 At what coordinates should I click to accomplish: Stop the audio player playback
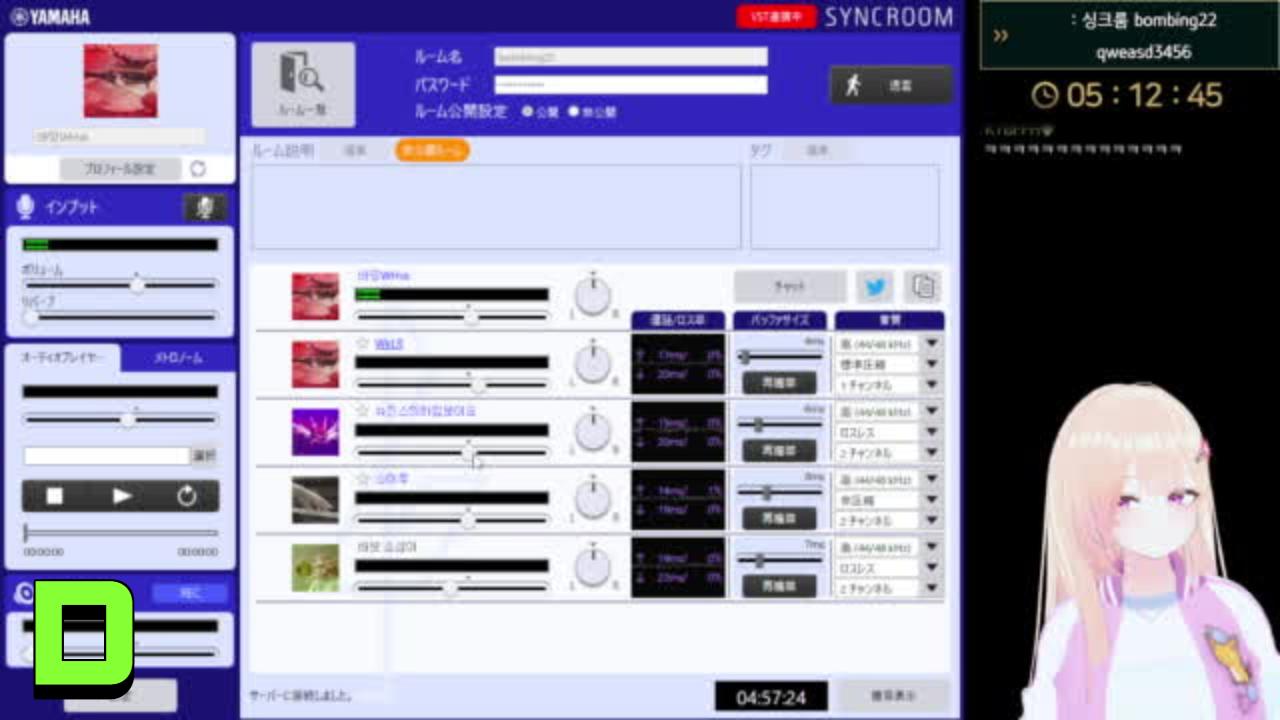pos(55,496)
